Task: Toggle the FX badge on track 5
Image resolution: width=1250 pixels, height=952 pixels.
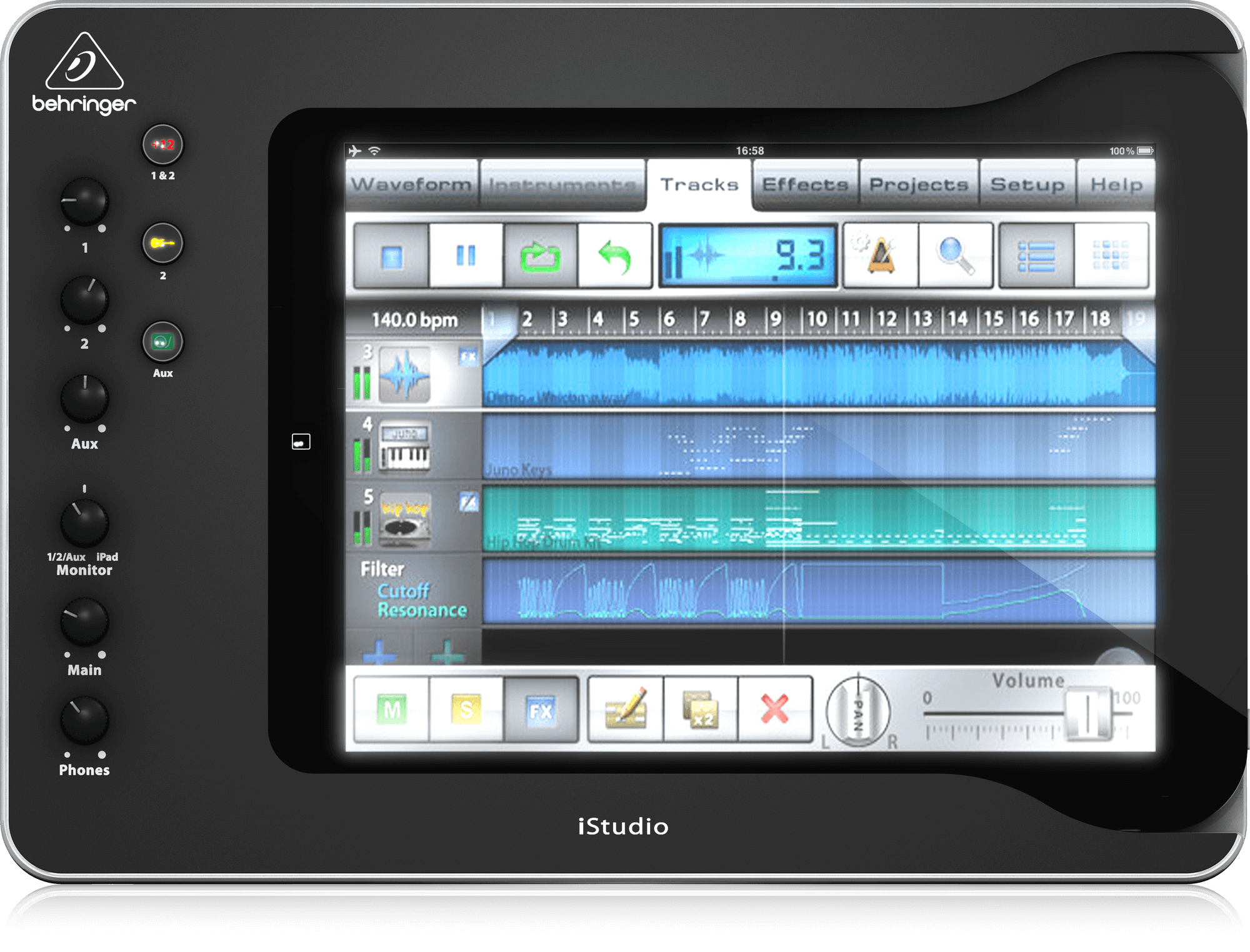Action: coord(469,502)
